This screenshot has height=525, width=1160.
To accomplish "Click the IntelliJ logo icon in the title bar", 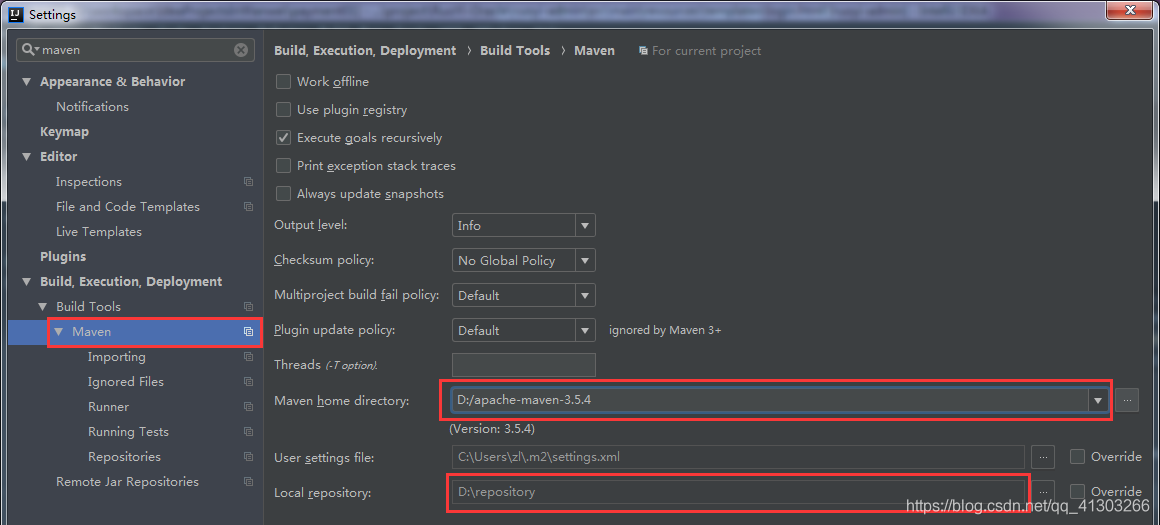I will pos(16,13).
